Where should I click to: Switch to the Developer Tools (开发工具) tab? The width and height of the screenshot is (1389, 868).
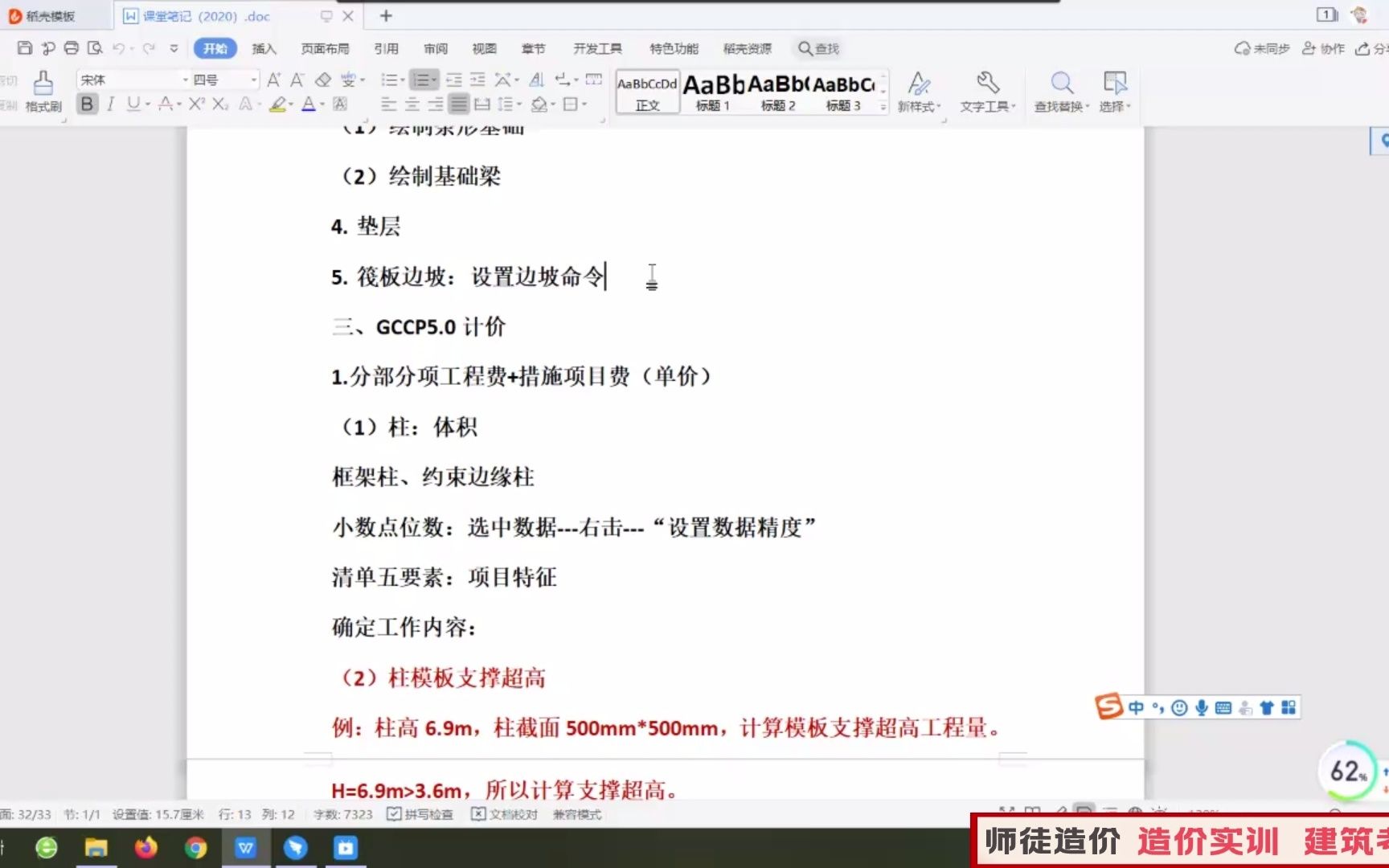pos(597,48)
